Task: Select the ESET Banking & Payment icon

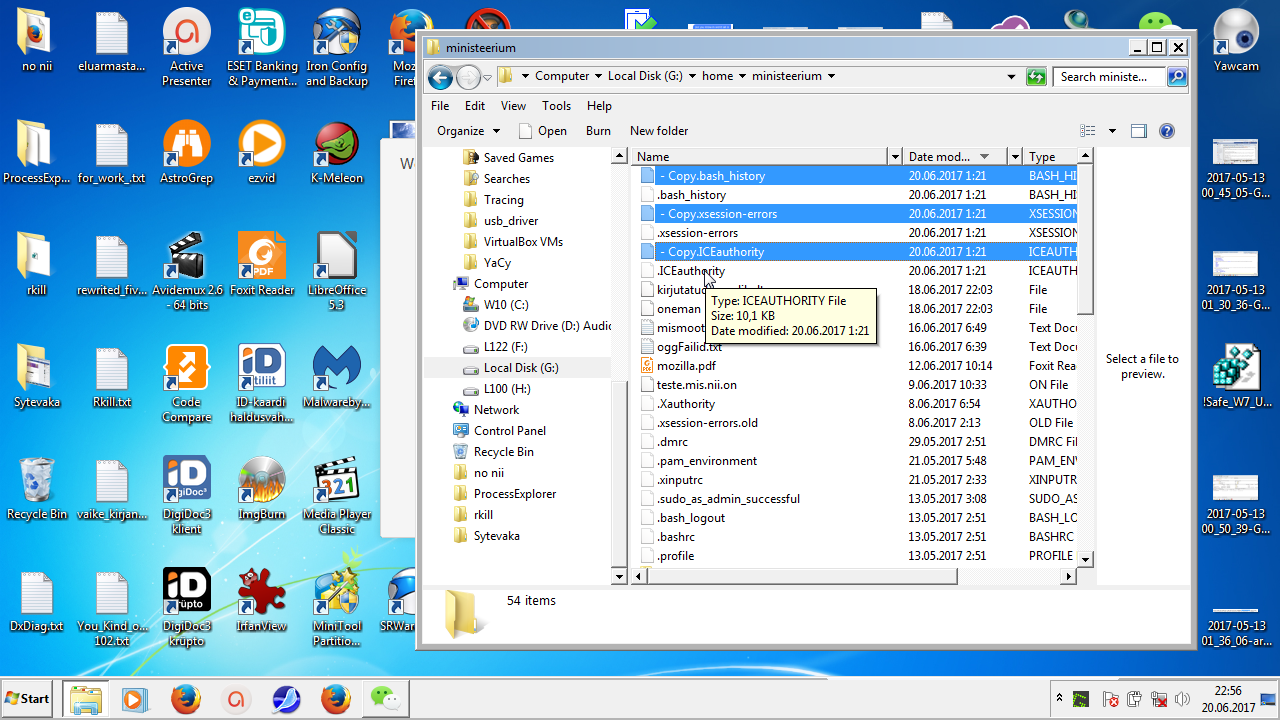Action: [x=262, y=48]
